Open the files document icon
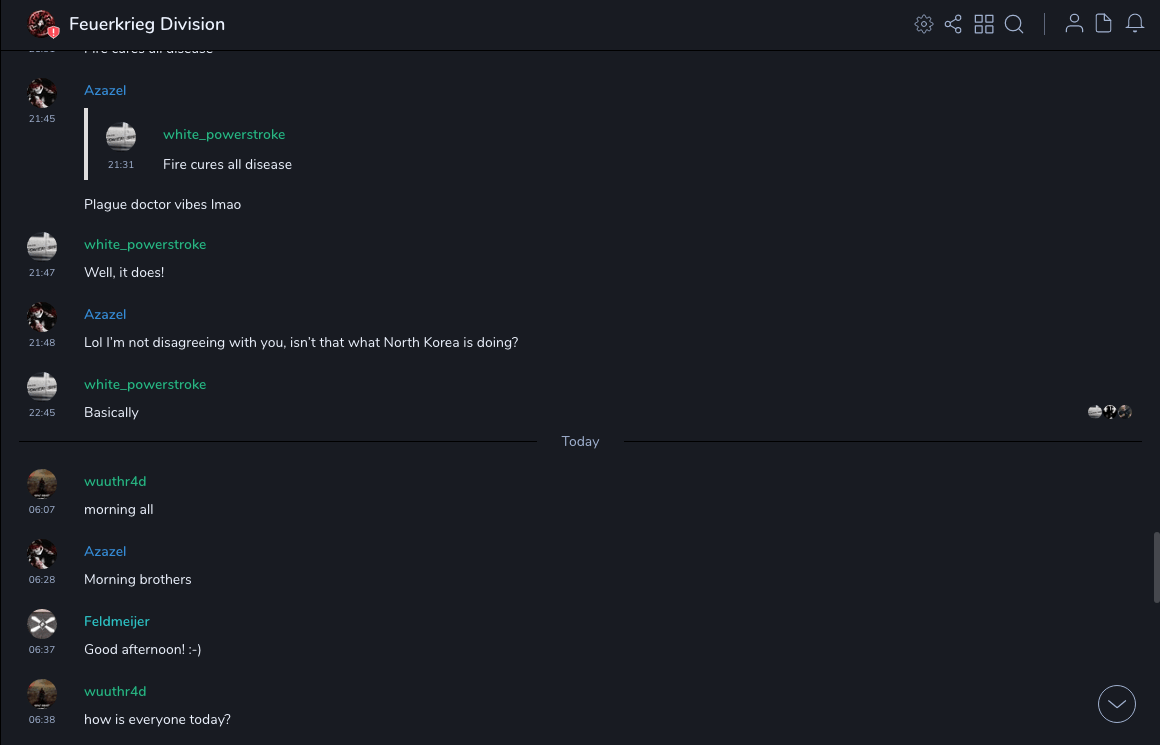1160x745 pixels. [1104, 24]
